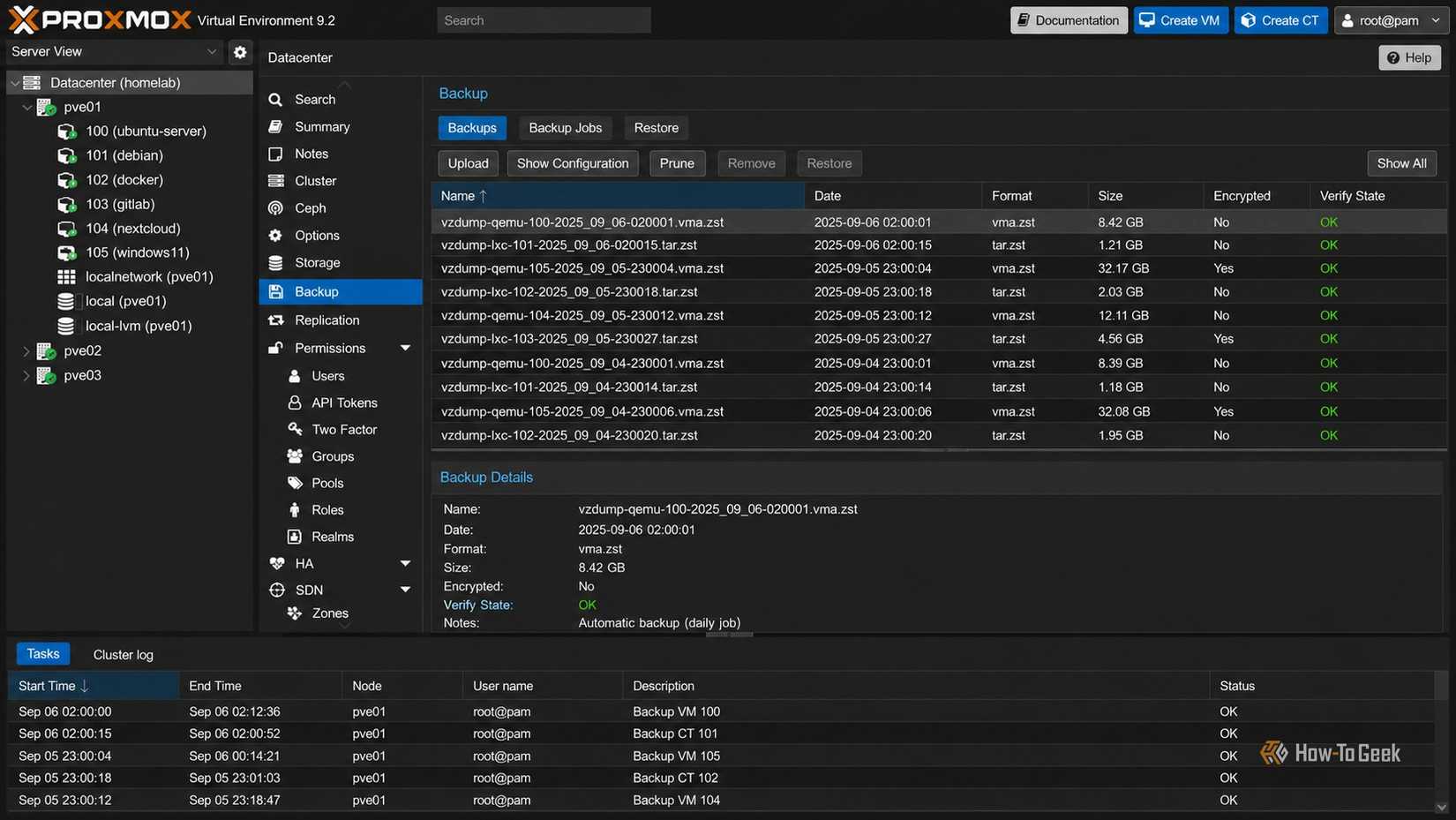The image size is (1456, 820).
Task: Sort tasks by Start Time column header
Action: click(x=94, y=686)
